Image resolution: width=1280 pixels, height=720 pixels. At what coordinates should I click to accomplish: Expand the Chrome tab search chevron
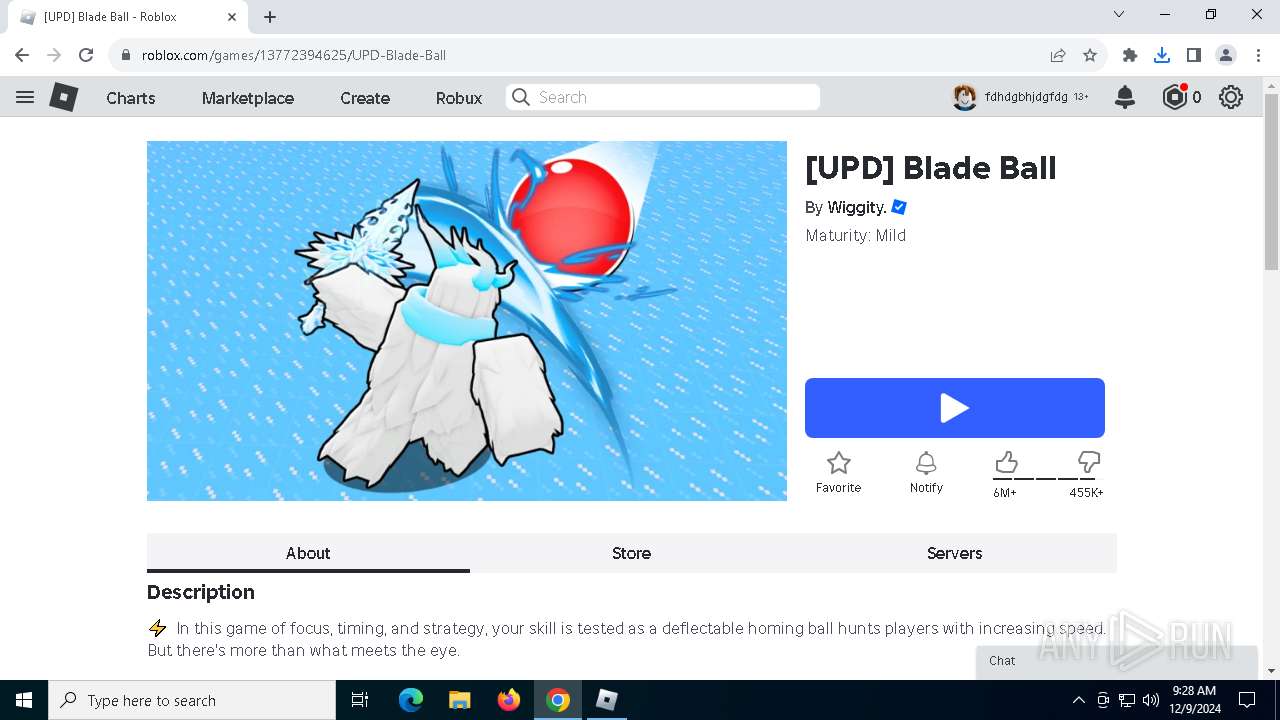tap(1119, 14)
